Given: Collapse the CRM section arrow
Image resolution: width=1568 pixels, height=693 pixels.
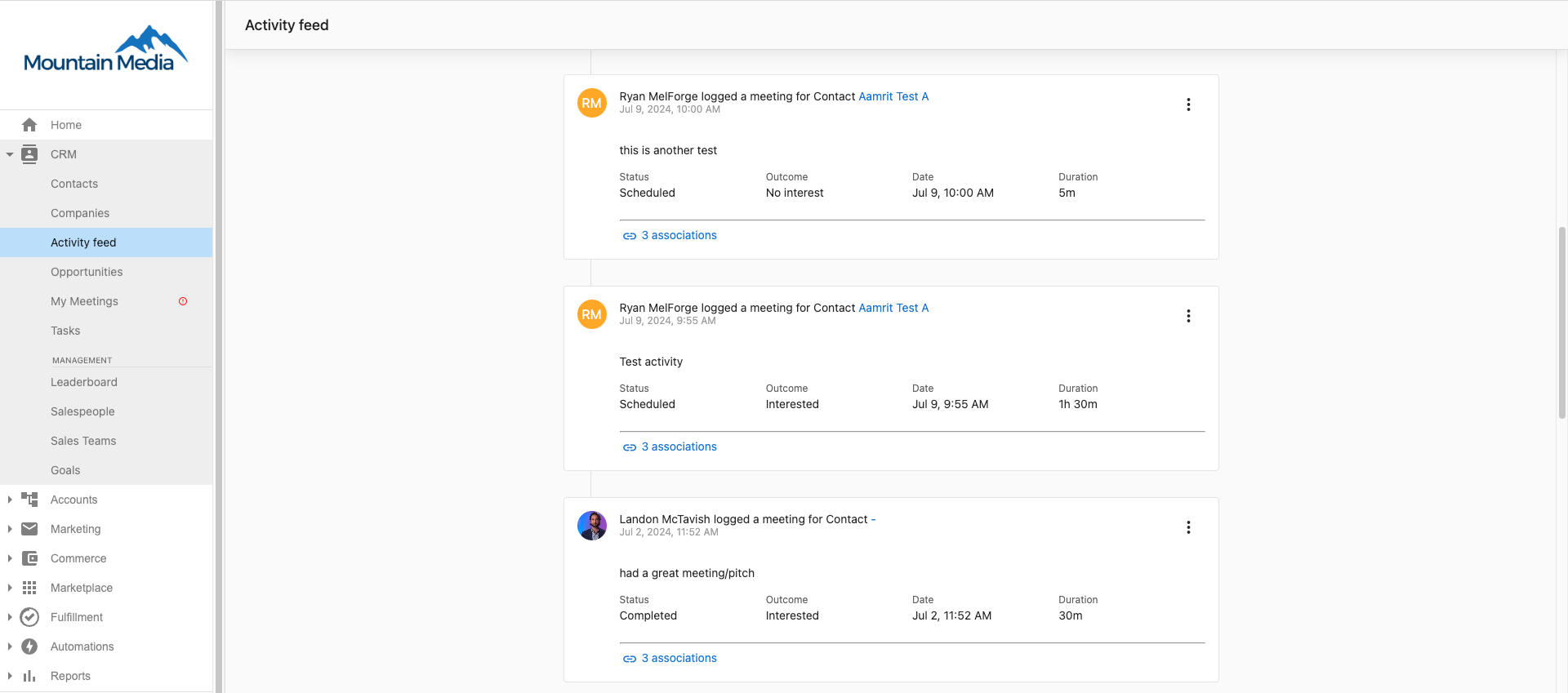Looking at the screenshot, I should click(x=10, y=154).
